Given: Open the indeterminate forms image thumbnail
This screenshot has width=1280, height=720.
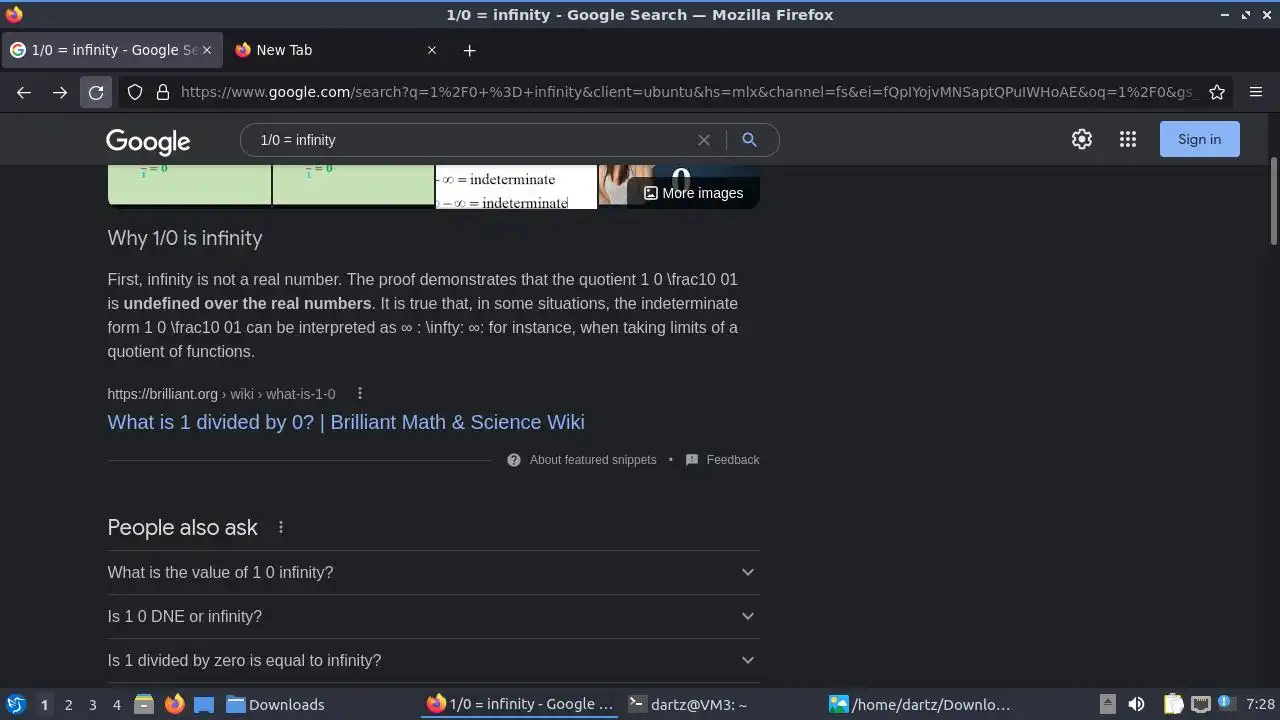Looking at the screenshot, I should click(x=516, y=186).
